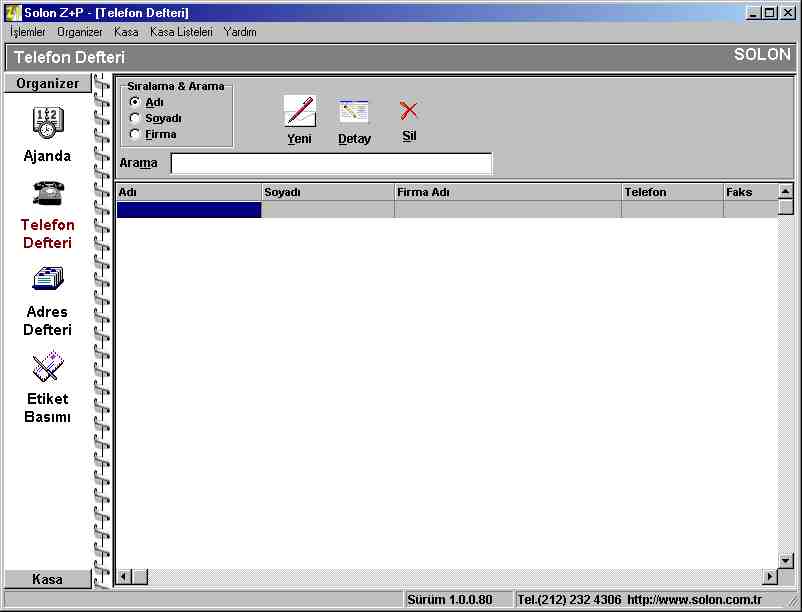
Task: Minimize the Solon Z+P window
Action: click(752, 13)
